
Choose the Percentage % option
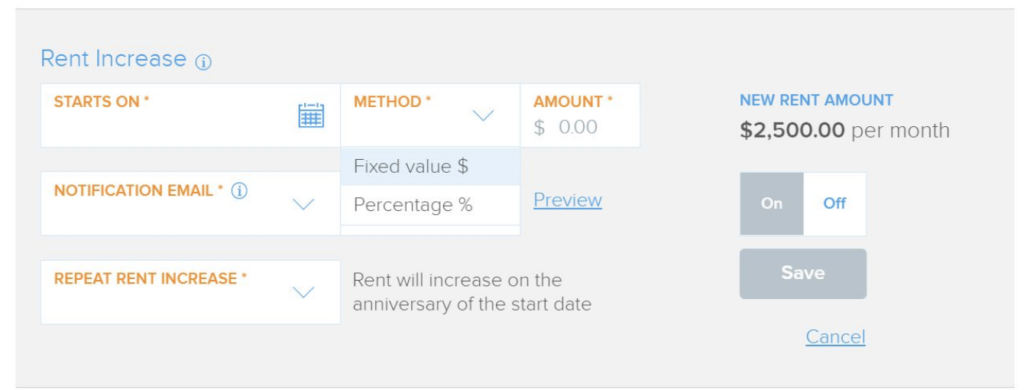coord(430,205)
